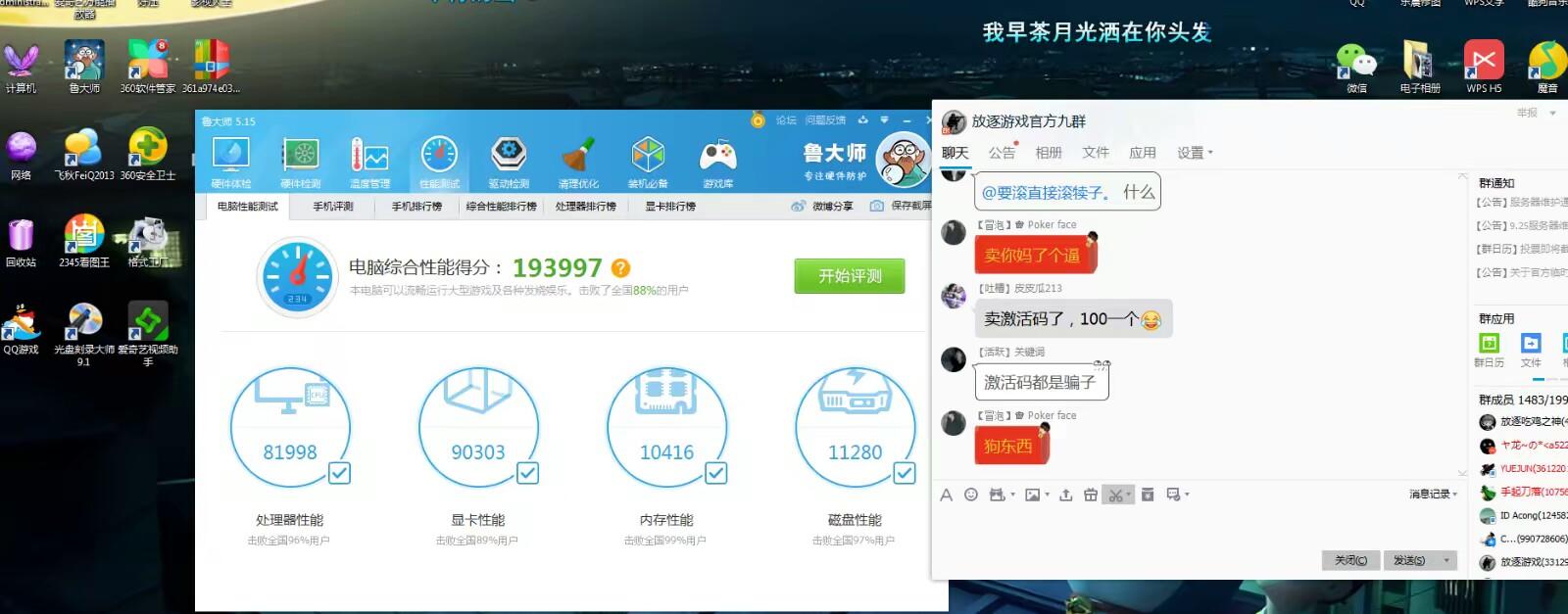Open 游戏库 game library controller icon

(x=717, y=162)
